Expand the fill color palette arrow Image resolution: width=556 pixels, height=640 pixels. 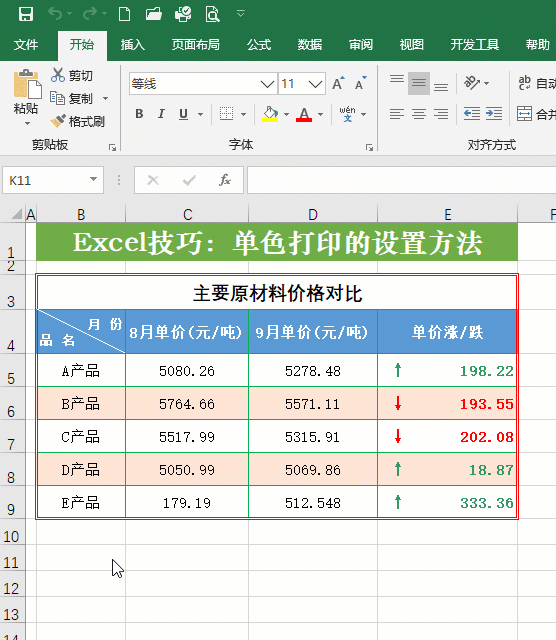pyautogui.click(x=286, y=114)
